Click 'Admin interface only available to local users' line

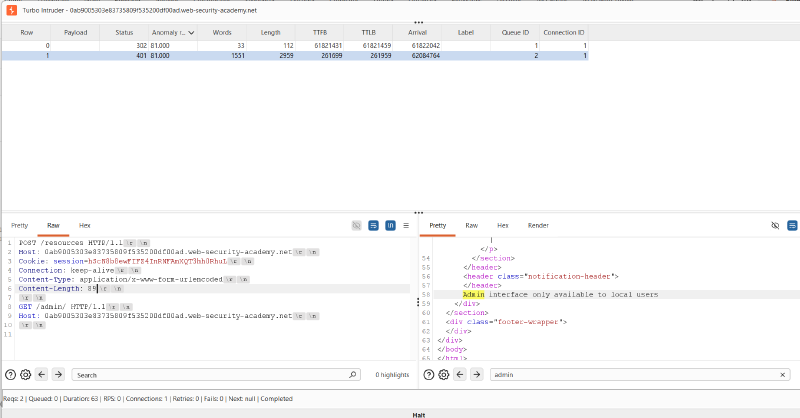560,294
